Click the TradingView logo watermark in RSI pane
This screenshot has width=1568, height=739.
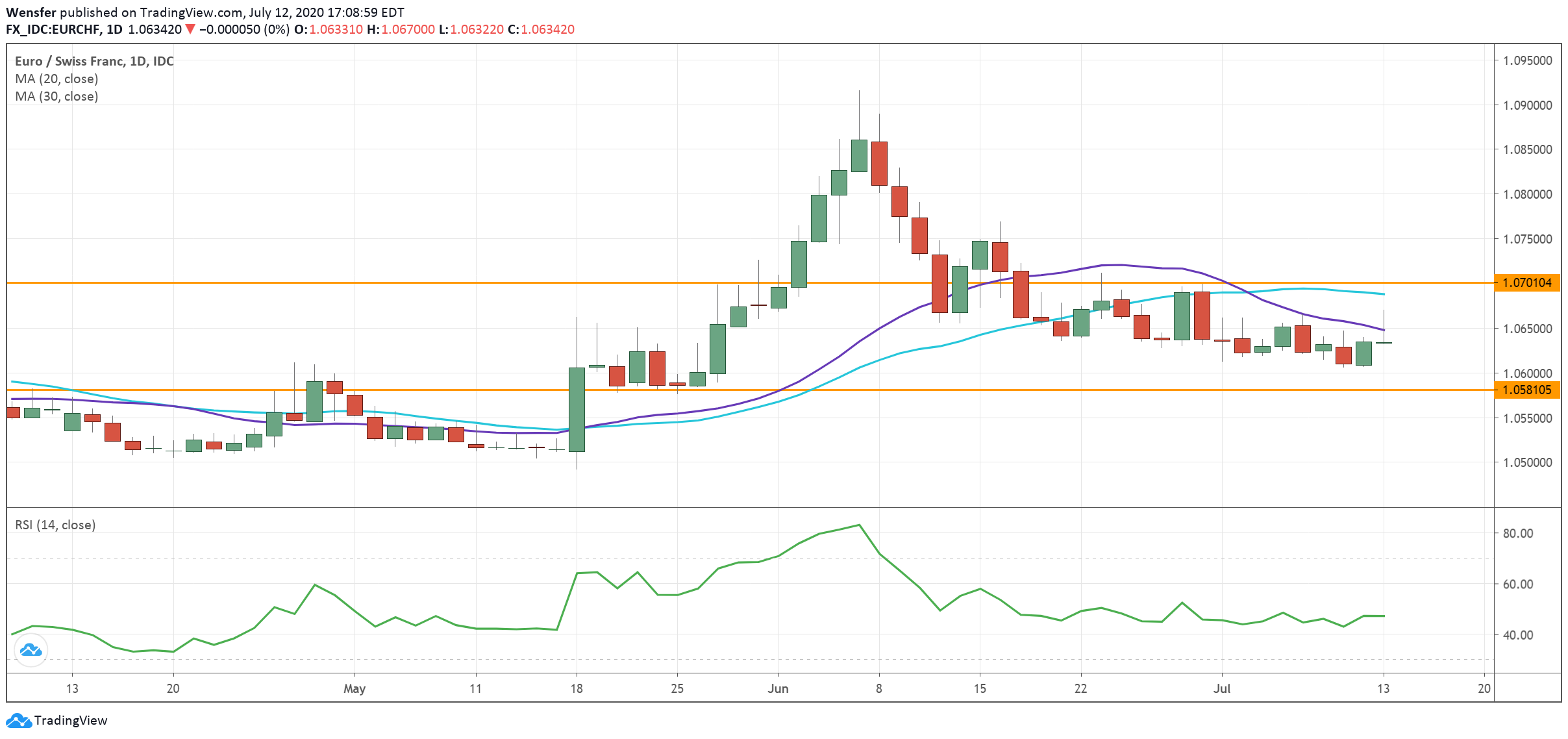click(x=31, y=650)
